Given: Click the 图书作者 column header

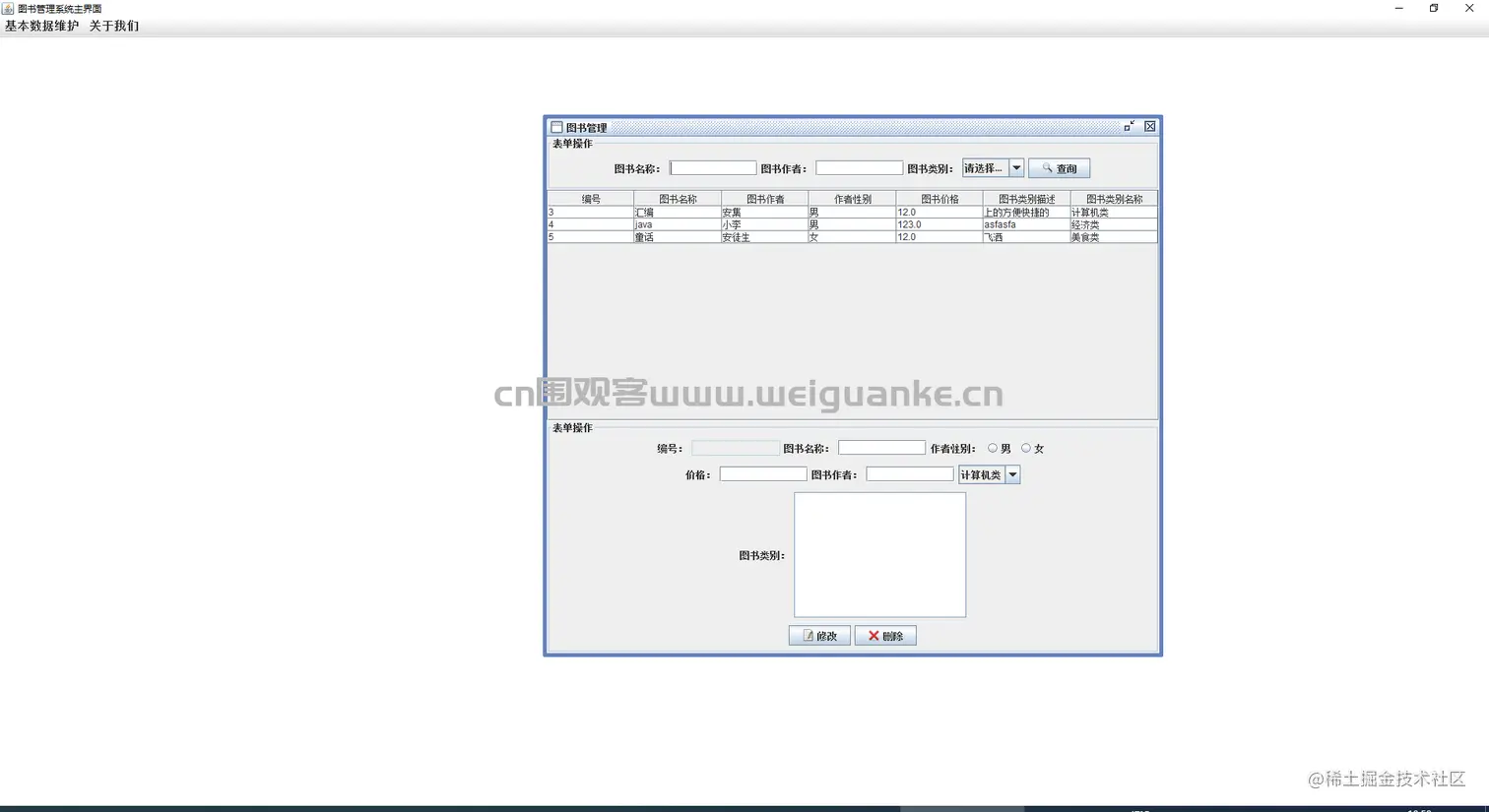Looking at the screenshot, I should 765,199.
